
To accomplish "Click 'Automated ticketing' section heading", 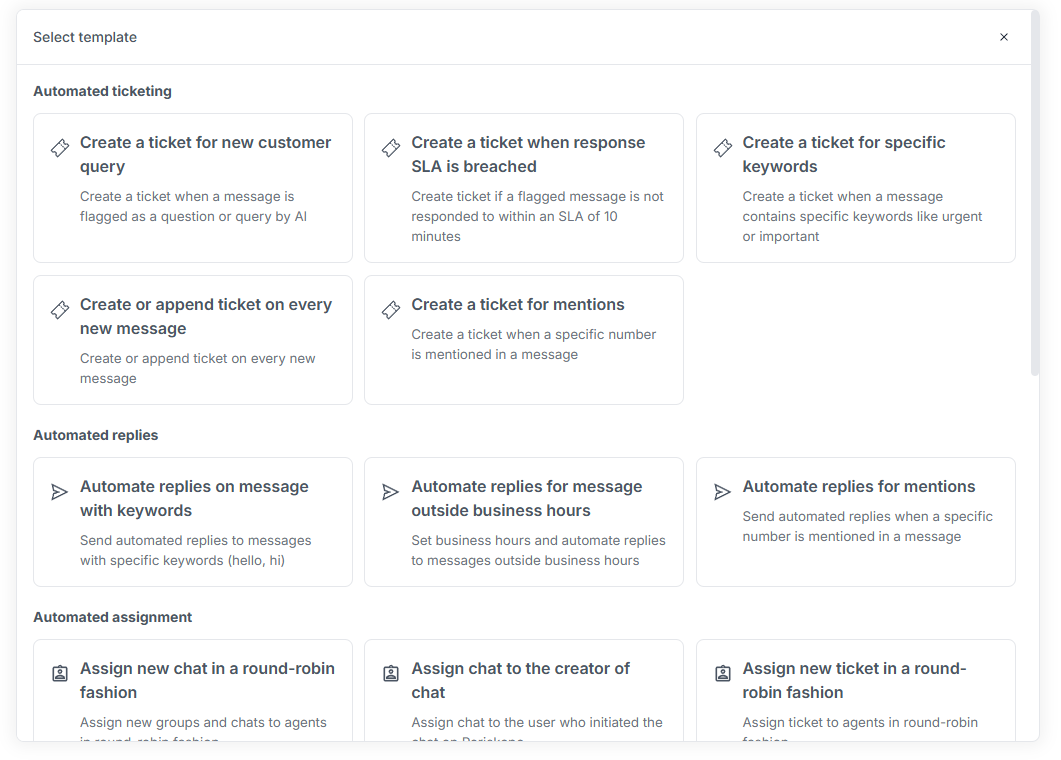I will (102, 91).
